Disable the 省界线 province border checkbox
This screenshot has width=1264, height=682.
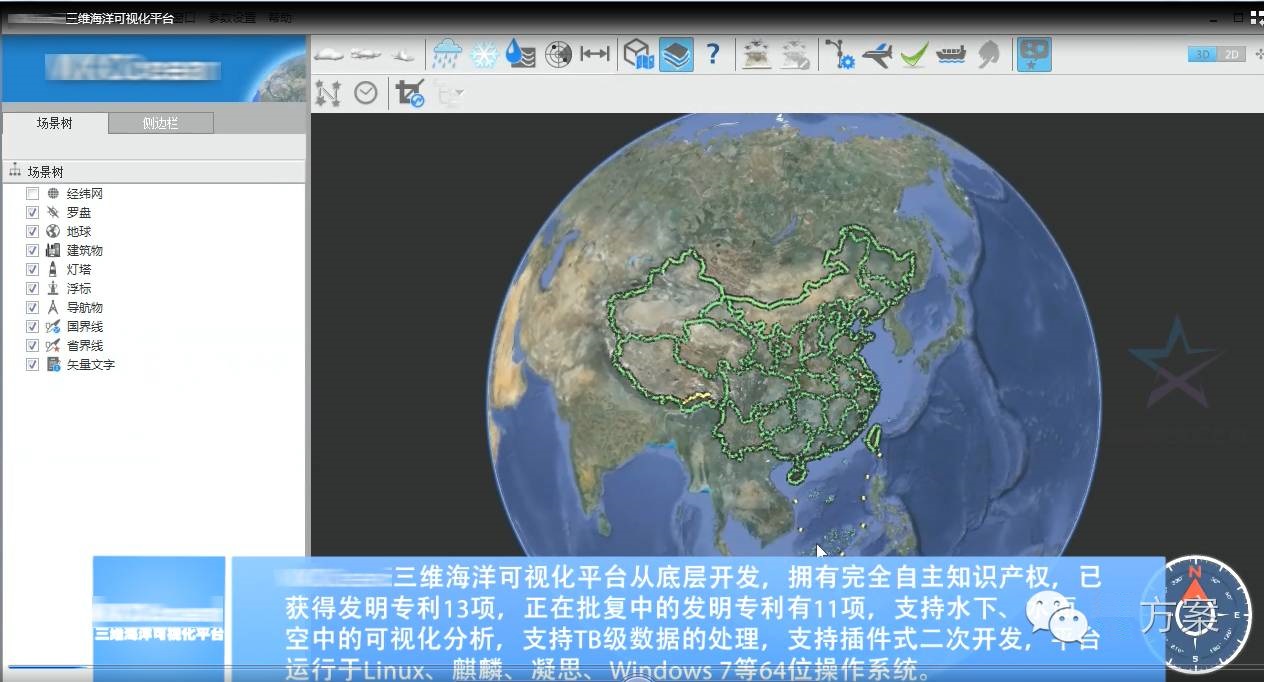tap(33, 346)
